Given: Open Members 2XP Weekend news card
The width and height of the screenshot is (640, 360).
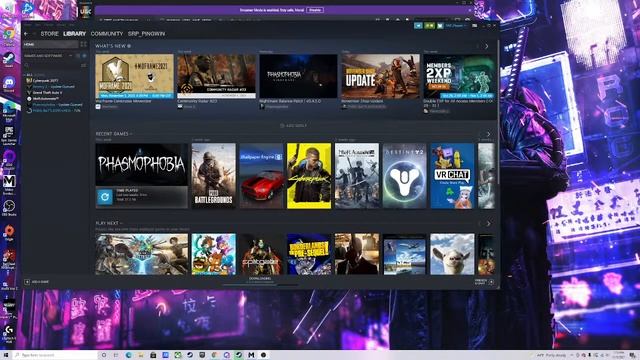Looking at the screenshot, I should tap(459, 76).
